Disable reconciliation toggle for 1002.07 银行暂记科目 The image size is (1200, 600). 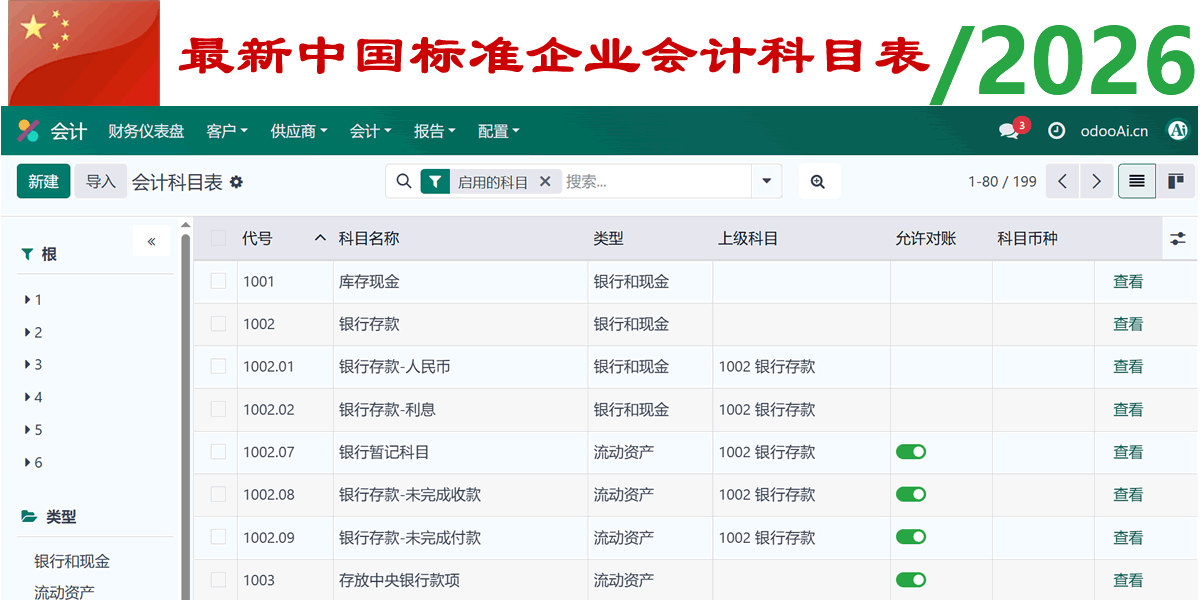(x=911, y=452)
